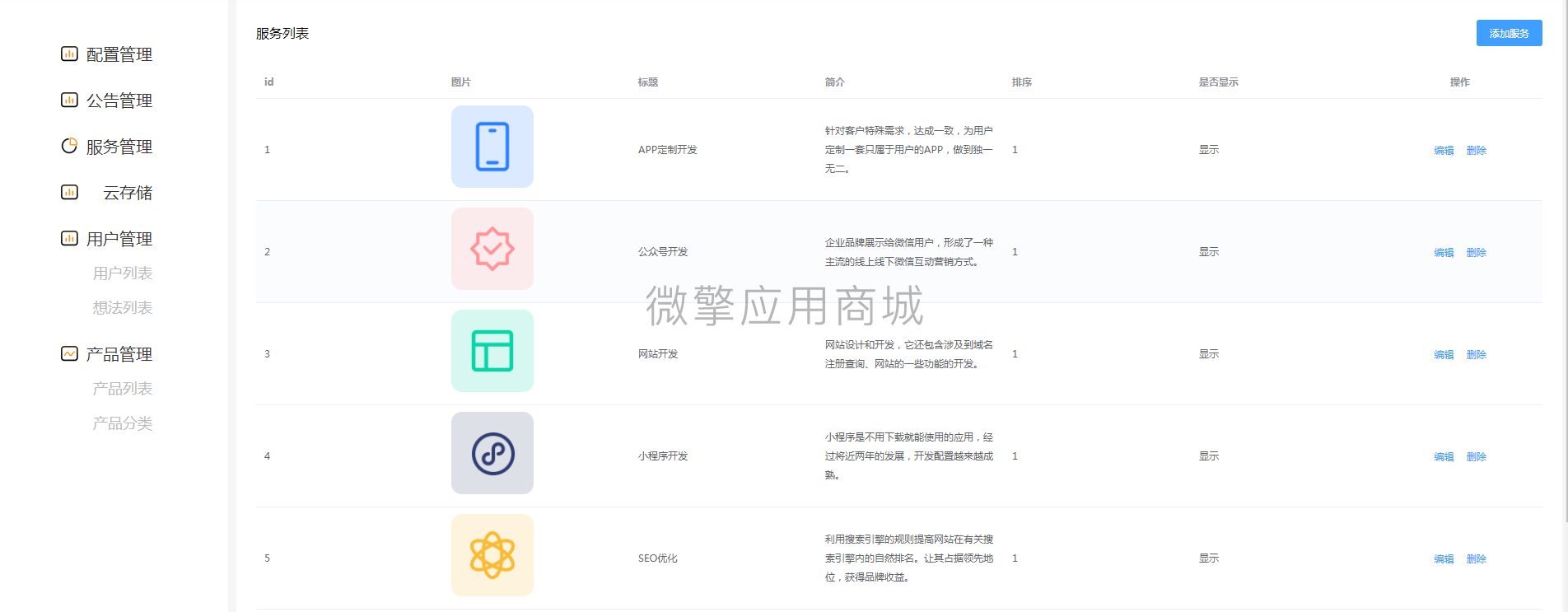This screenshot has width=1568, height=612.
Task: Click the 图片 column header
Action: point(461,82)
